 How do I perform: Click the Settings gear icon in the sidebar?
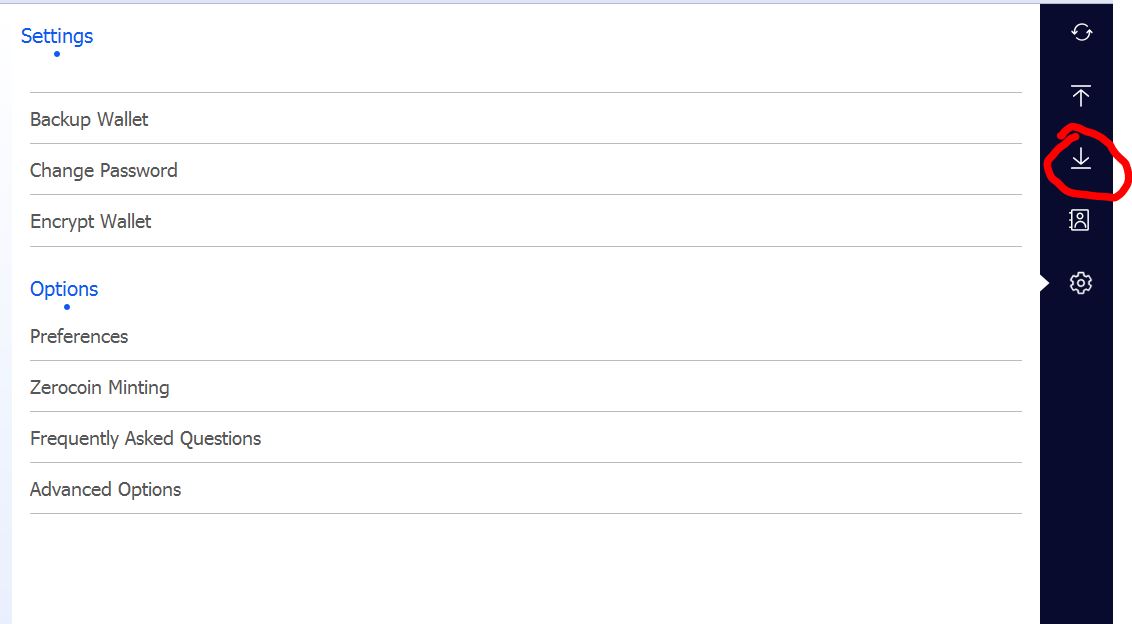tap(1080, 283)
